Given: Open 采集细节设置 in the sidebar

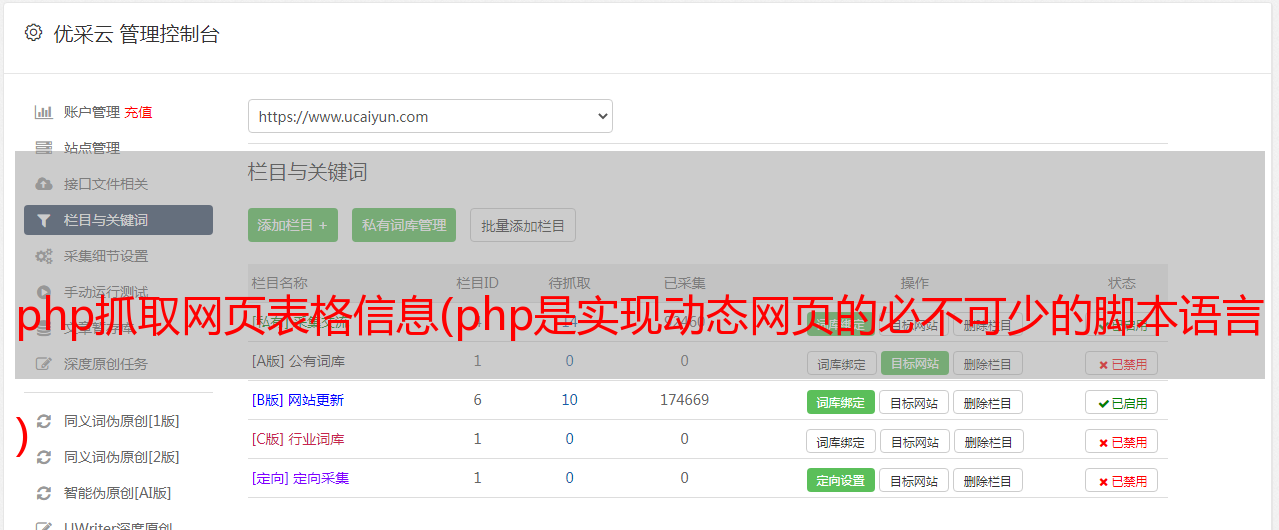Looking at the screenshot, I should point(106,256).
